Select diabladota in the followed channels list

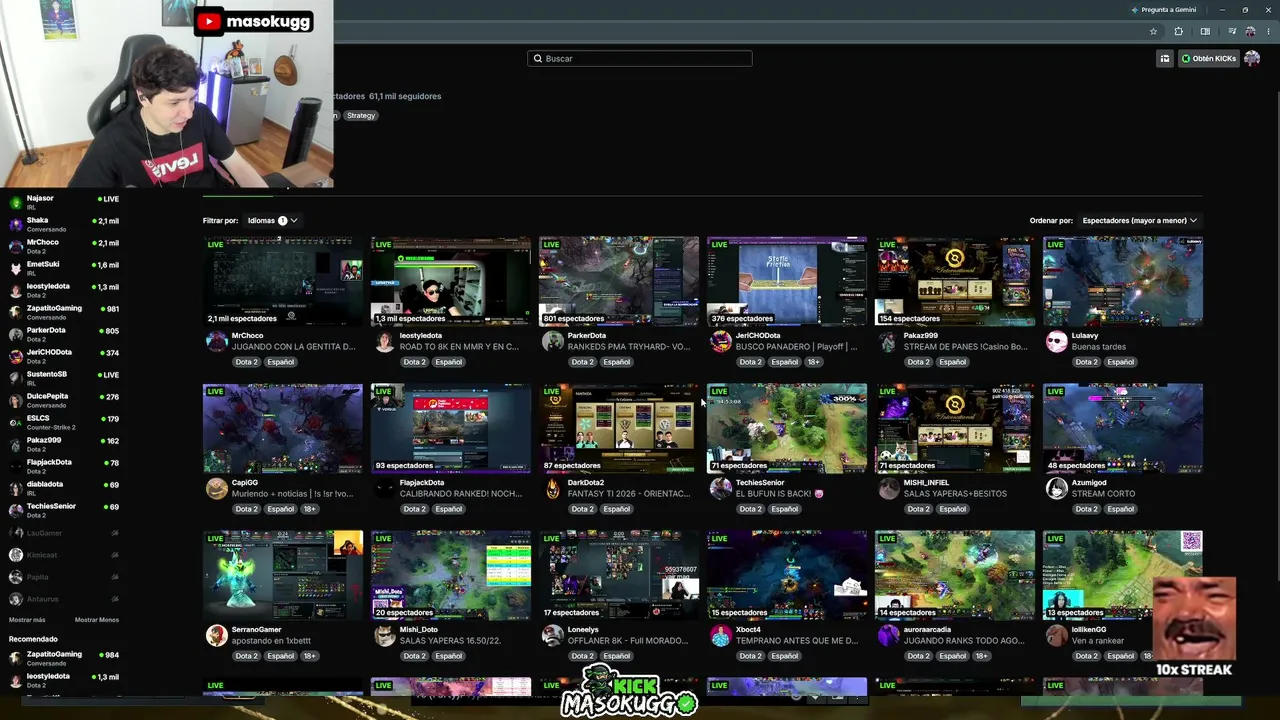click(x=64, y=488)
